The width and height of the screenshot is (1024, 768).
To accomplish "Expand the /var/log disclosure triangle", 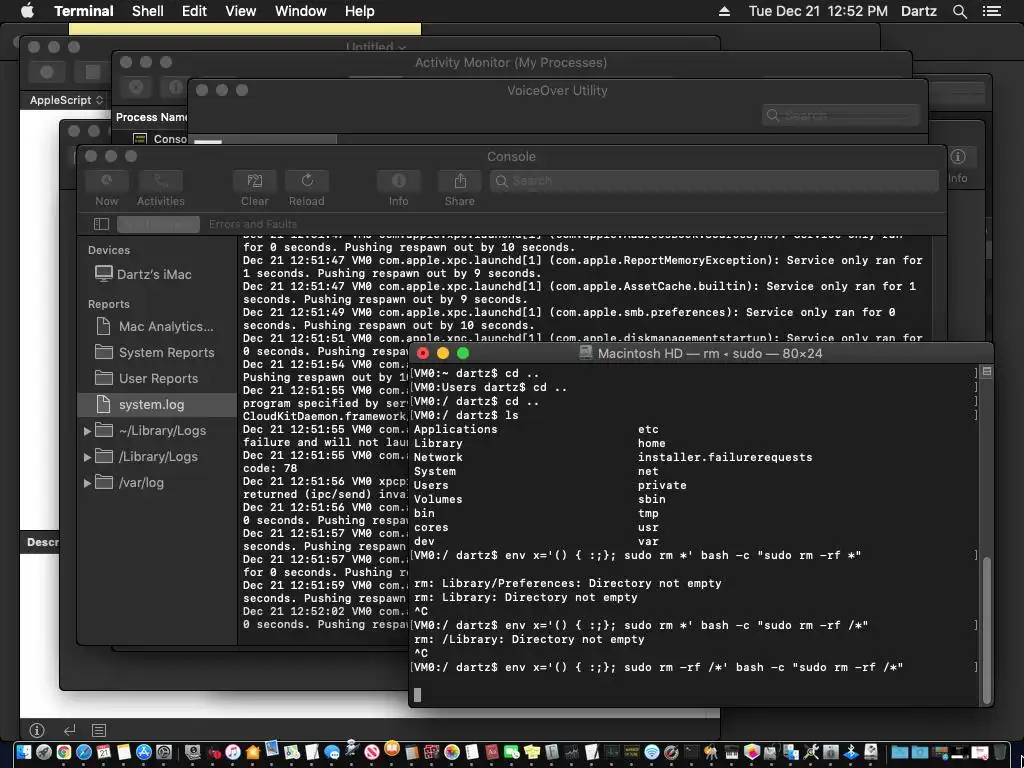I will point(88,483).
